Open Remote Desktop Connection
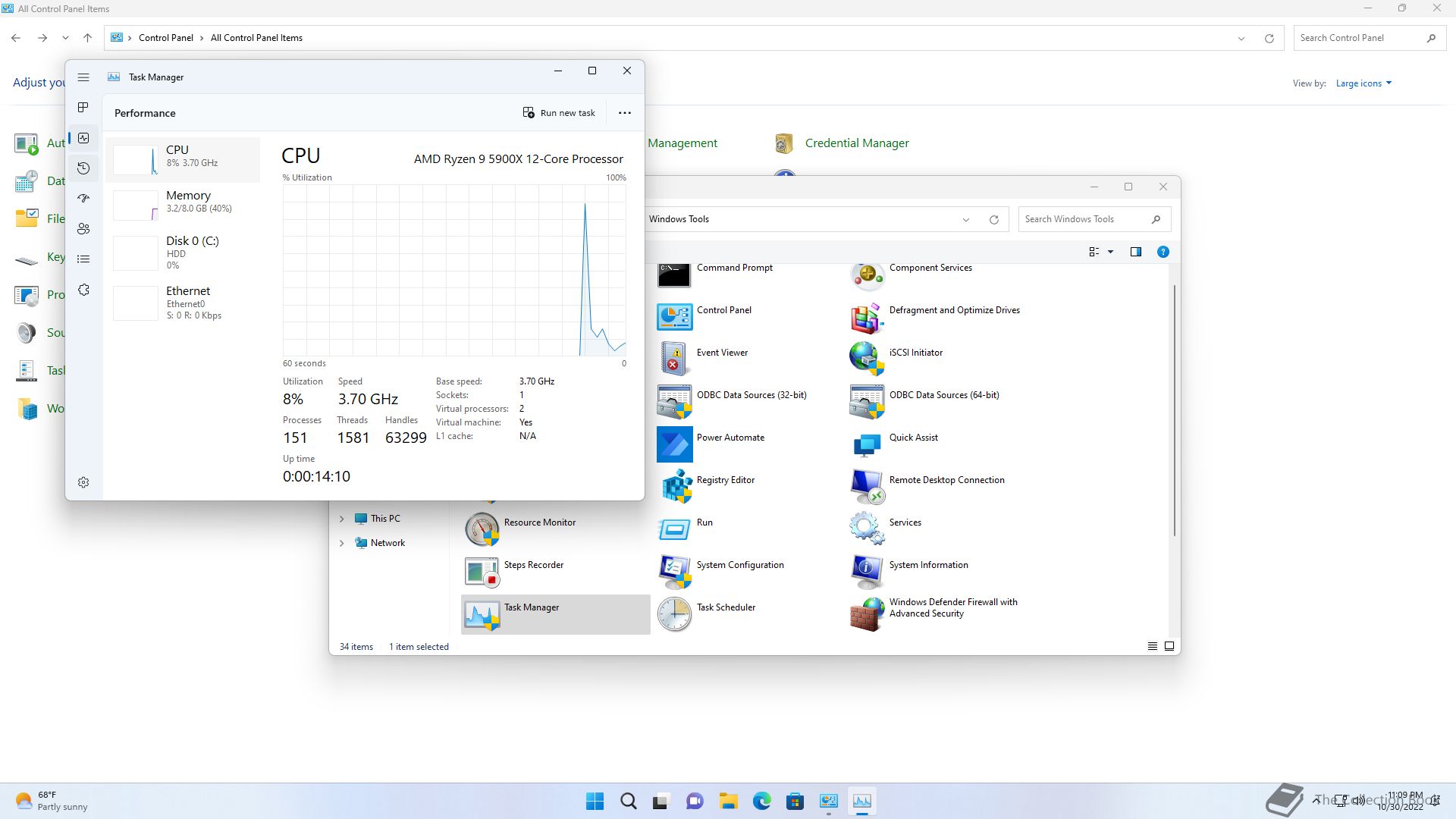Screen dimensions: 1456x819 click(927, 486)
